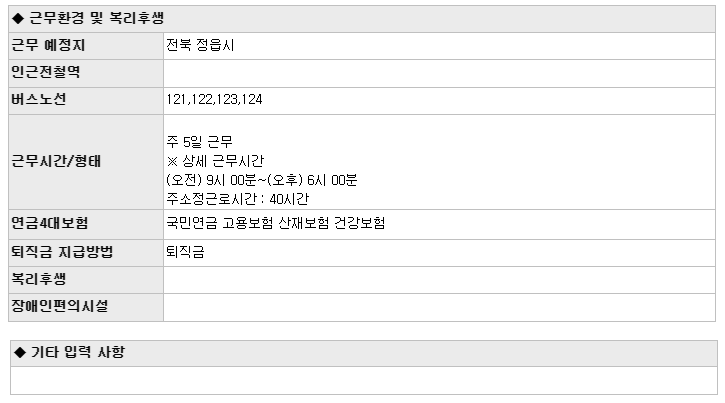Click the empty 인근전철역 value cell
The width and height of the screenshot is (725, 403).
(x=439, y=73)
